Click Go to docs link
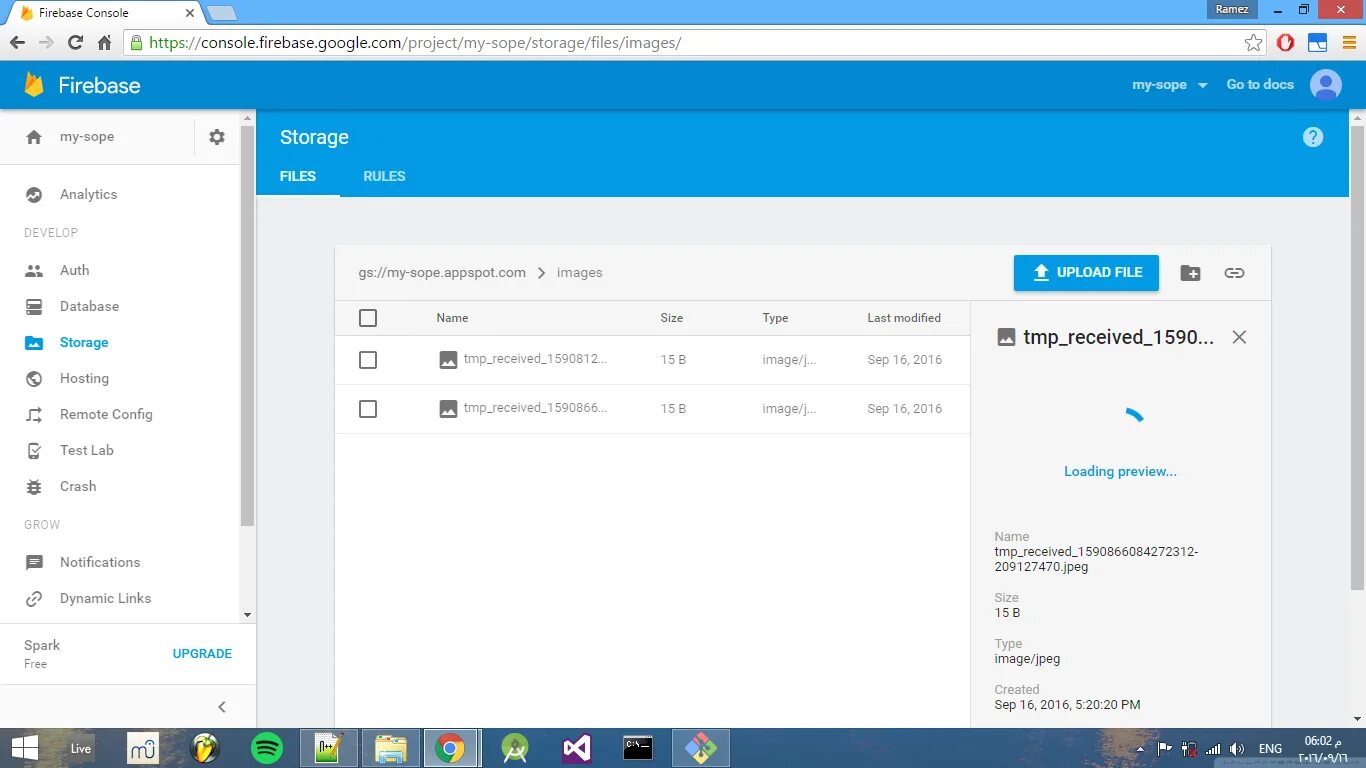This screenshot has height=768, width=1366. coord(1260,85)
